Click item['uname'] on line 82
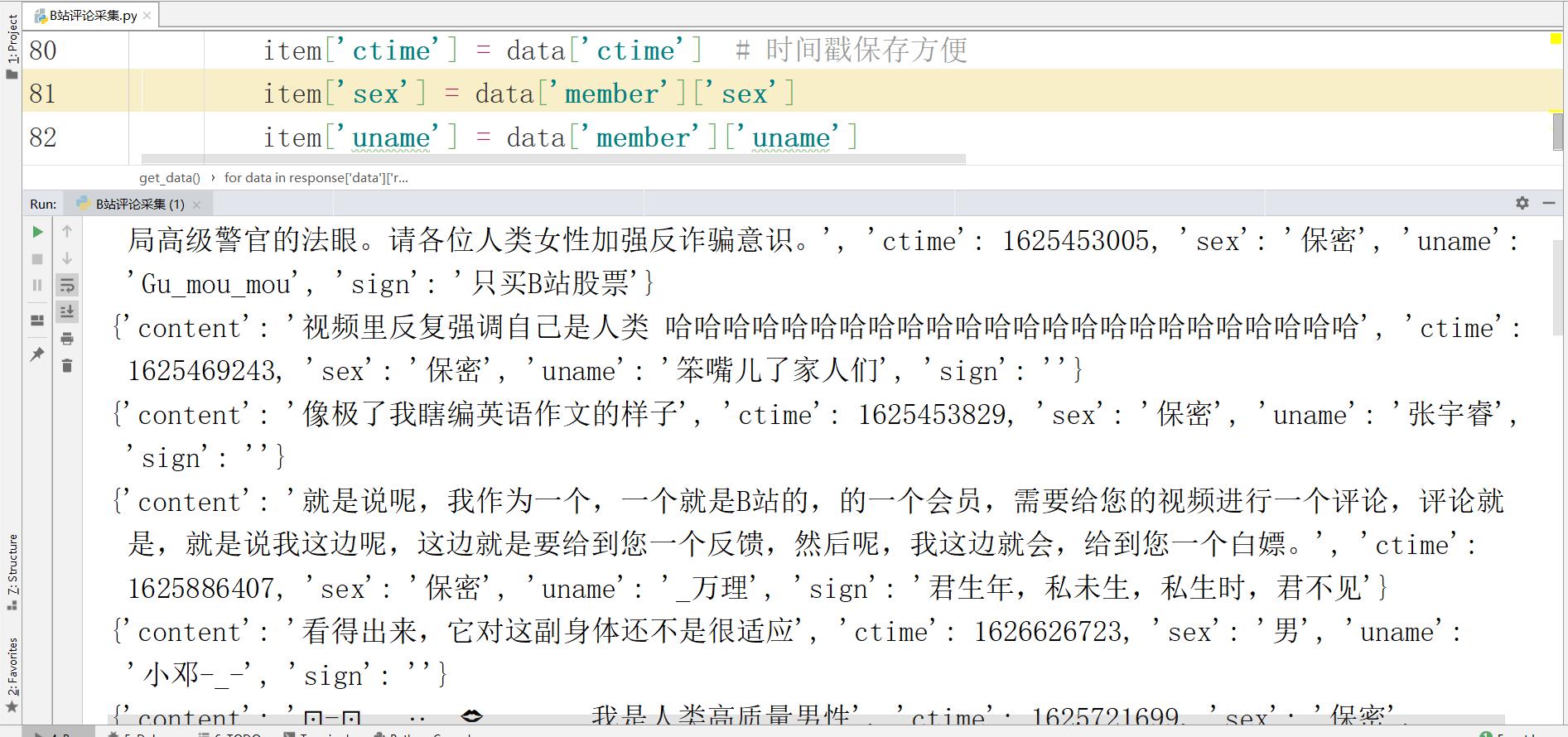Image resolution: width=1568 pixels, height=737 pixels. tap(360, 137)
